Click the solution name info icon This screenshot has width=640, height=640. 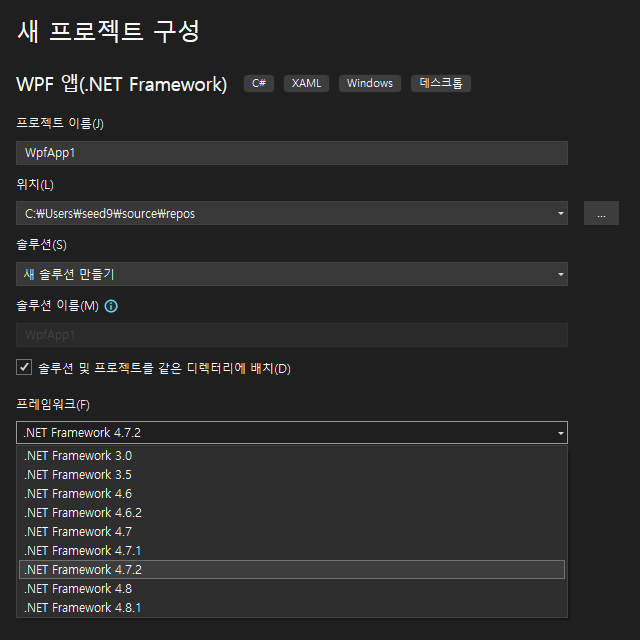click(x=111, y=306)
